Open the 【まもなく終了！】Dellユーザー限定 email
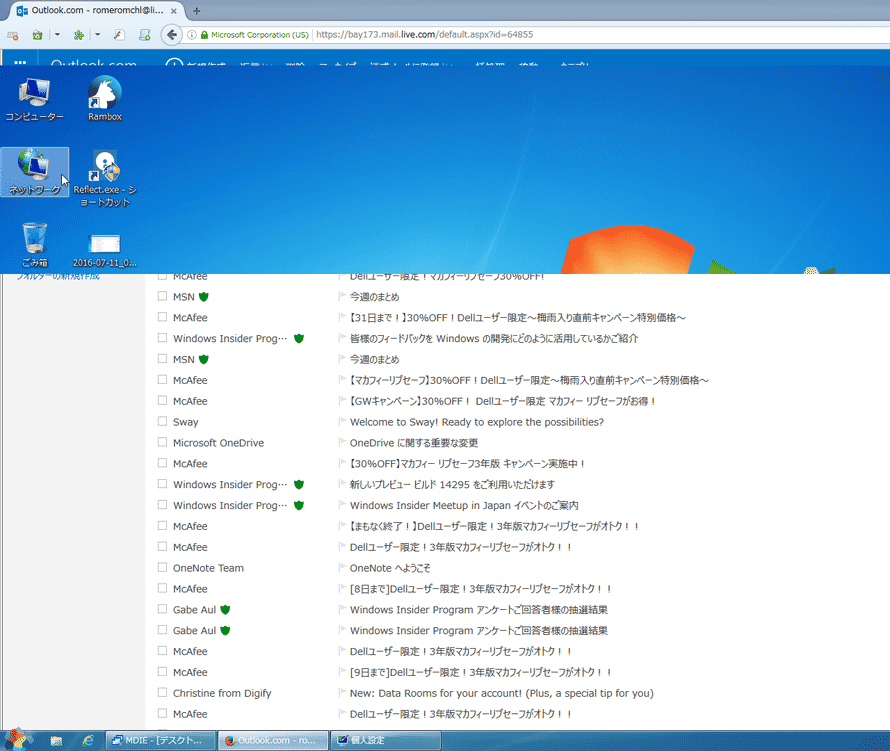The height and width of the screenshot is (751, 890). 494,526
